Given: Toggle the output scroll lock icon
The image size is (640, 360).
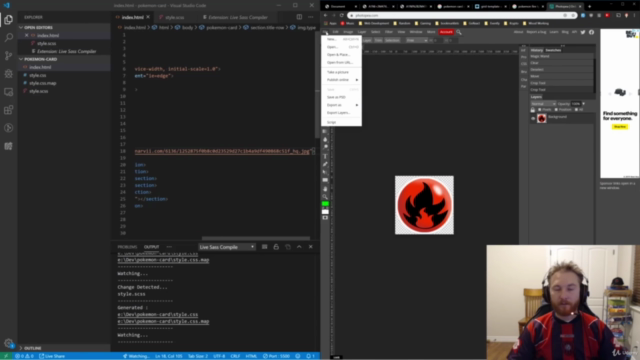Looking at the screenshot, I should pyautogui.click(x=276, y=247).
